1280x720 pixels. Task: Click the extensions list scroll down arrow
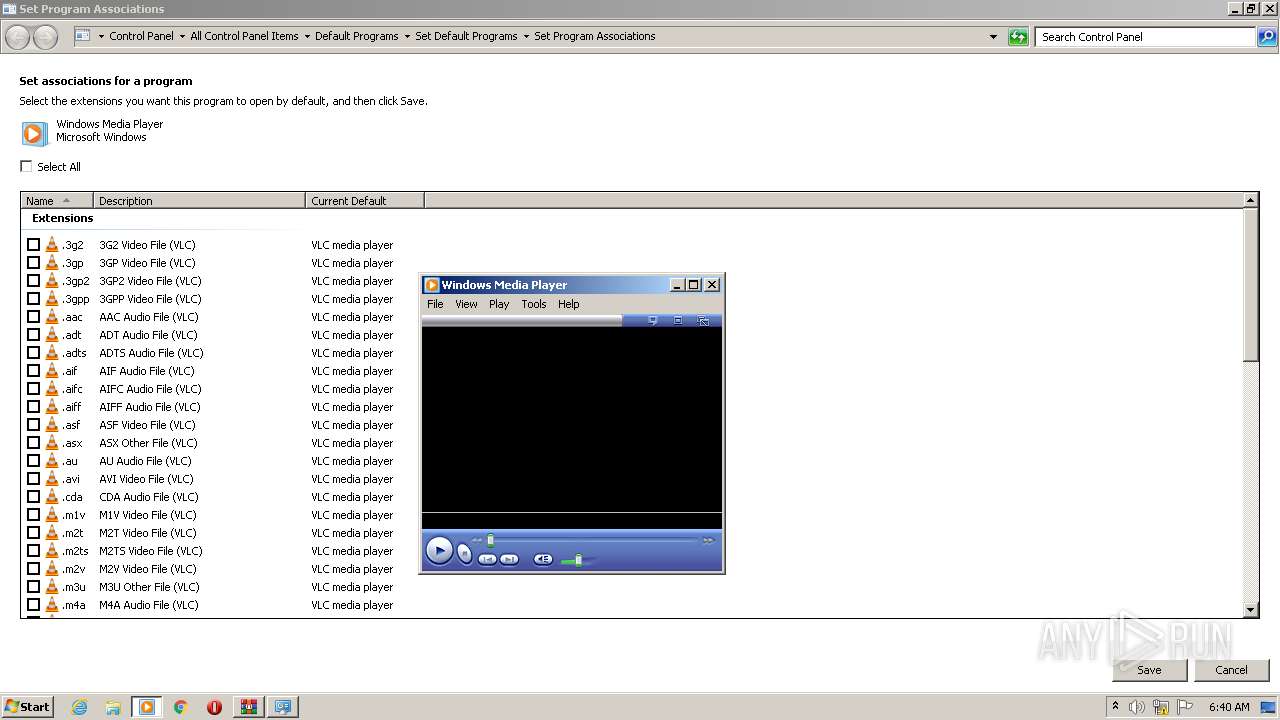[1250, 609]
